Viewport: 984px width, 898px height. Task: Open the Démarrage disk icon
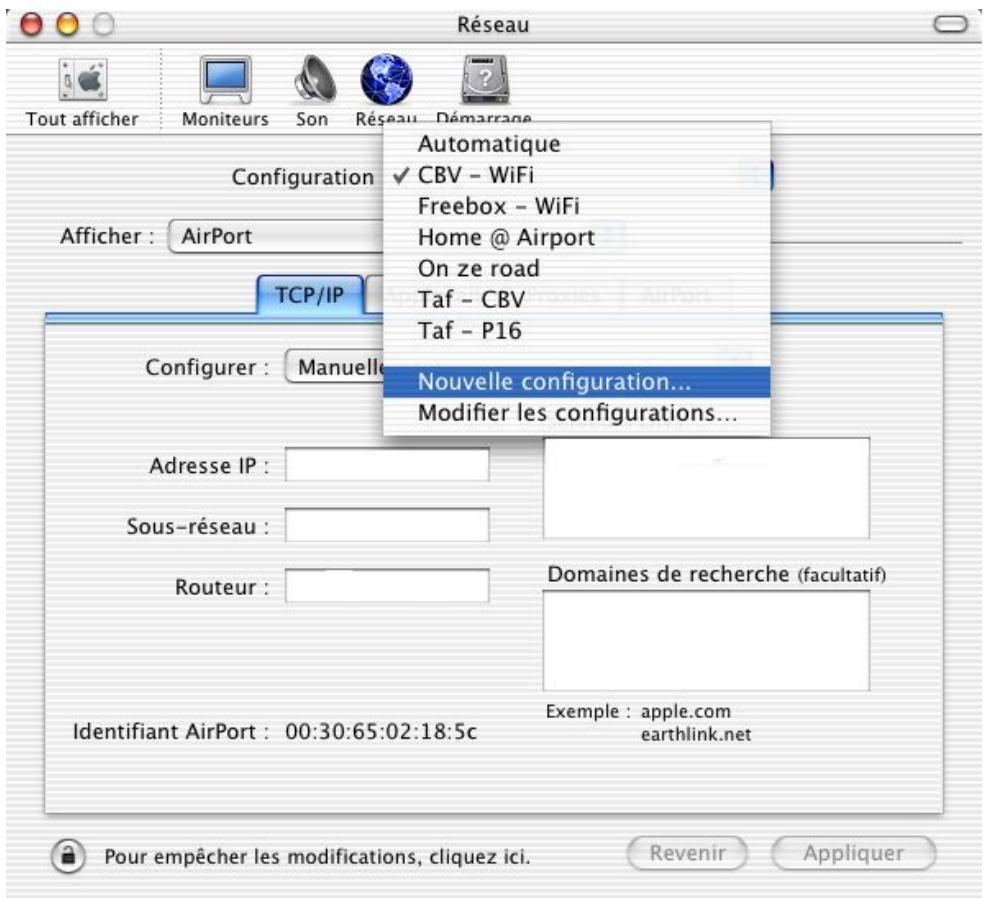485,80
